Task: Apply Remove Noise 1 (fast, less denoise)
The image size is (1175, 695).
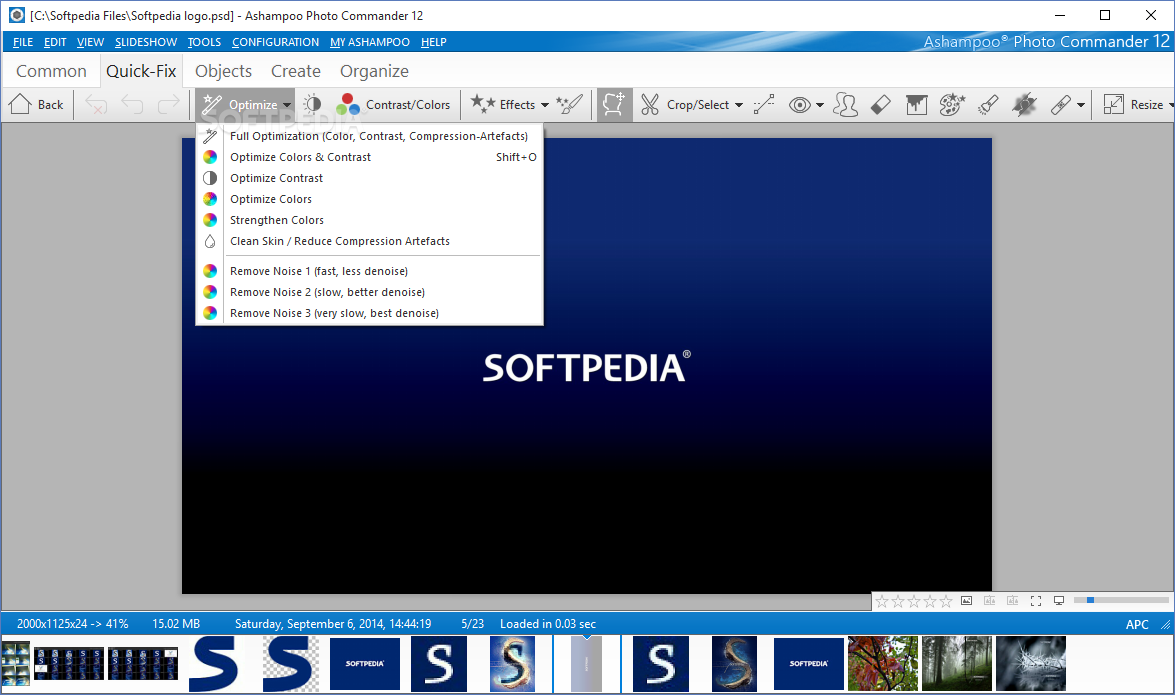Action: coord(369,271)
